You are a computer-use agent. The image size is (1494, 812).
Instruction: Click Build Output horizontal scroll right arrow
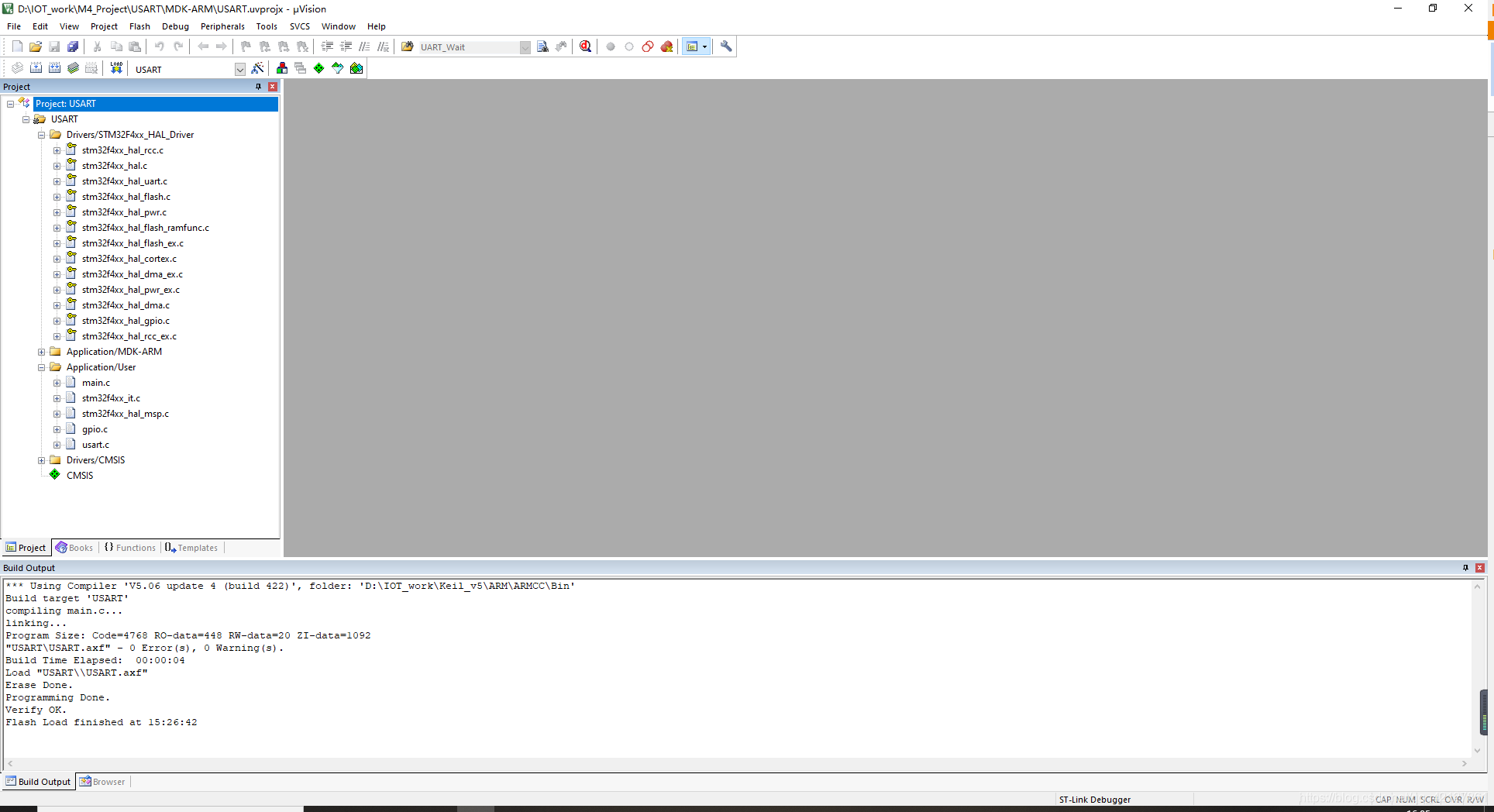(x=1465, y=763)
